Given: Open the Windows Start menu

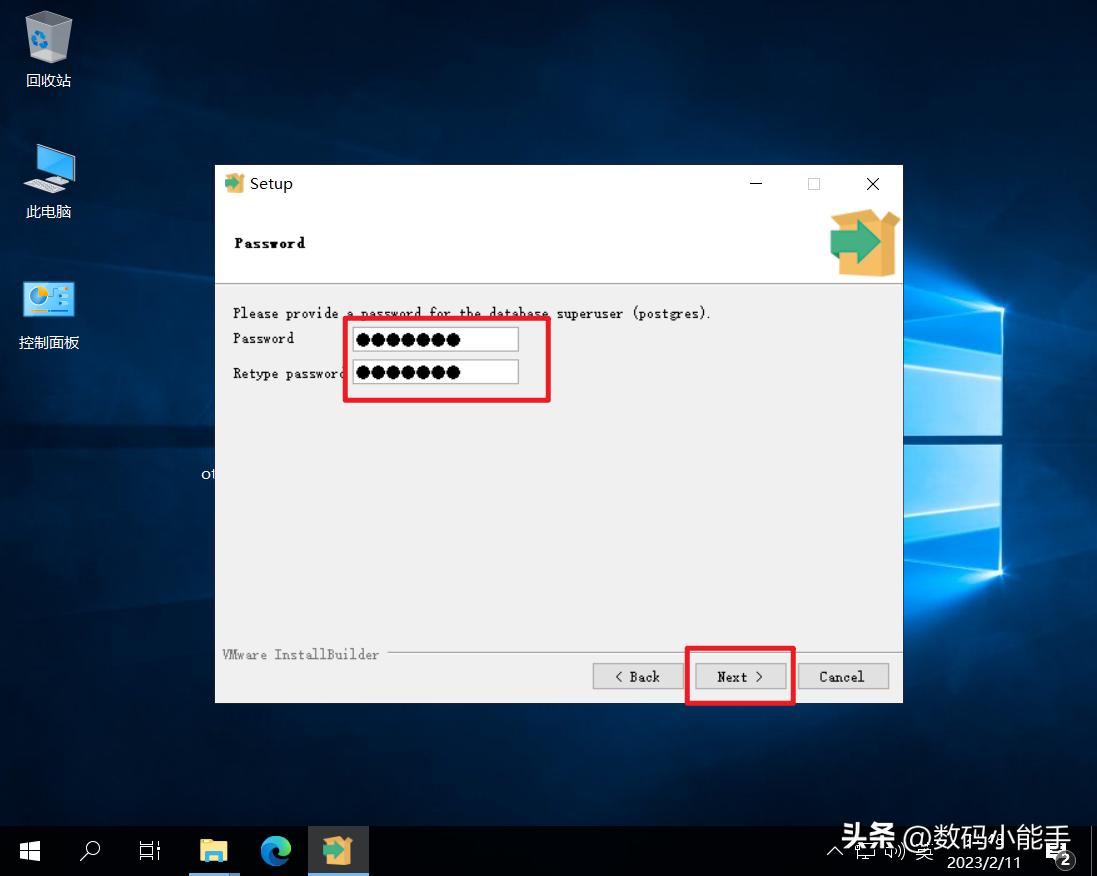Looking at the screenshot, I should click(x=30, y=851).
